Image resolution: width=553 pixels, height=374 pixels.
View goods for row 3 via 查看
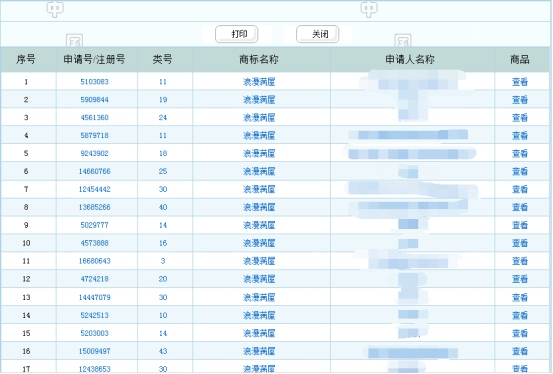tap(520, 118)
